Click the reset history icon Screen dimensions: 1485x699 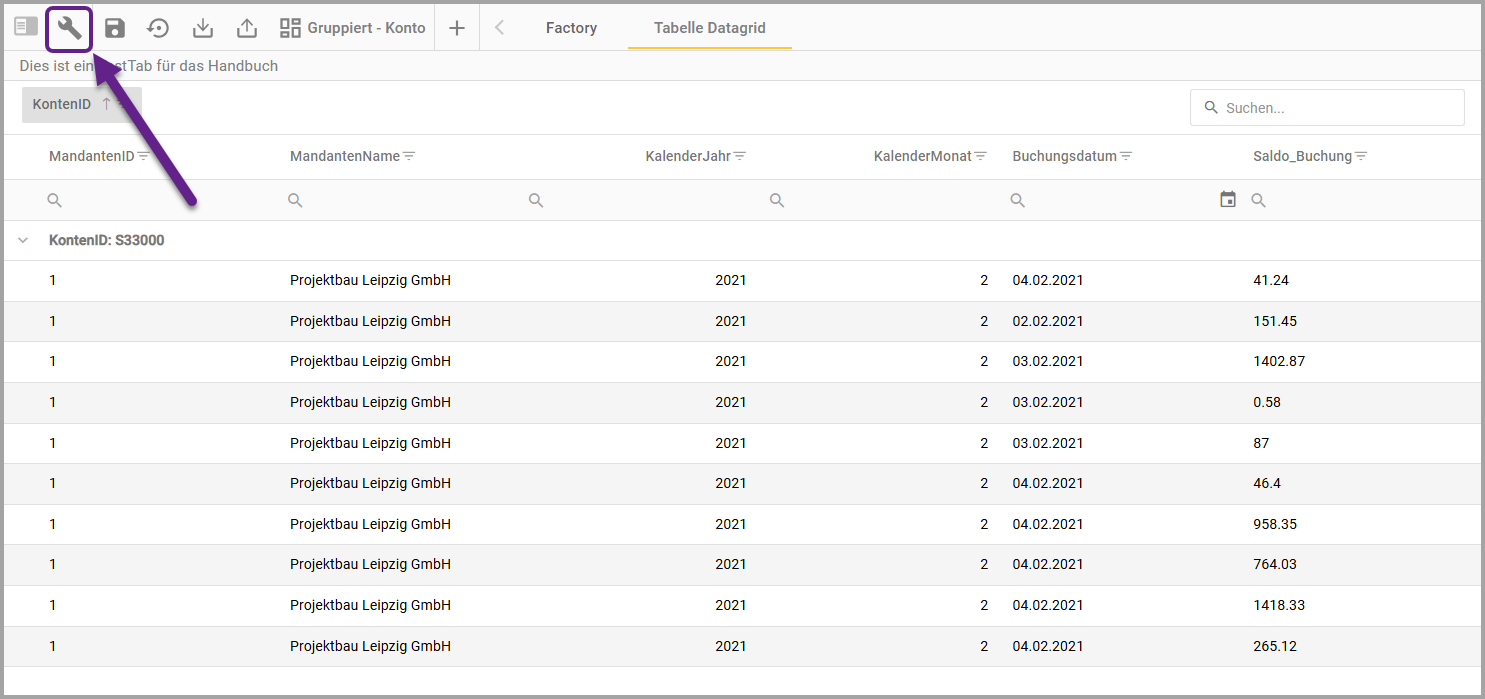click(158, 29)
